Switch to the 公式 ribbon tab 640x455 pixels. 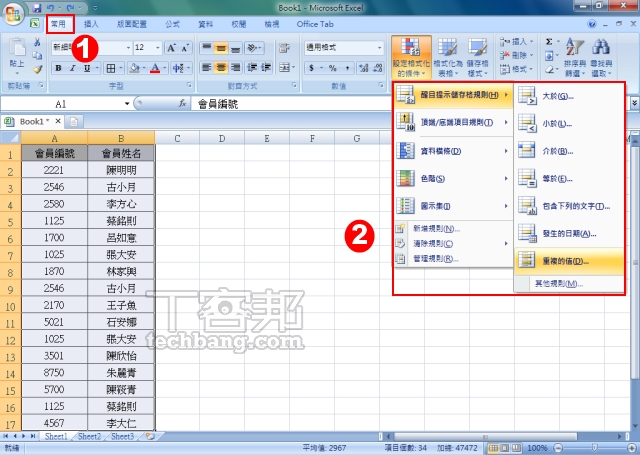pyautogui.click(x=173, y=24)
